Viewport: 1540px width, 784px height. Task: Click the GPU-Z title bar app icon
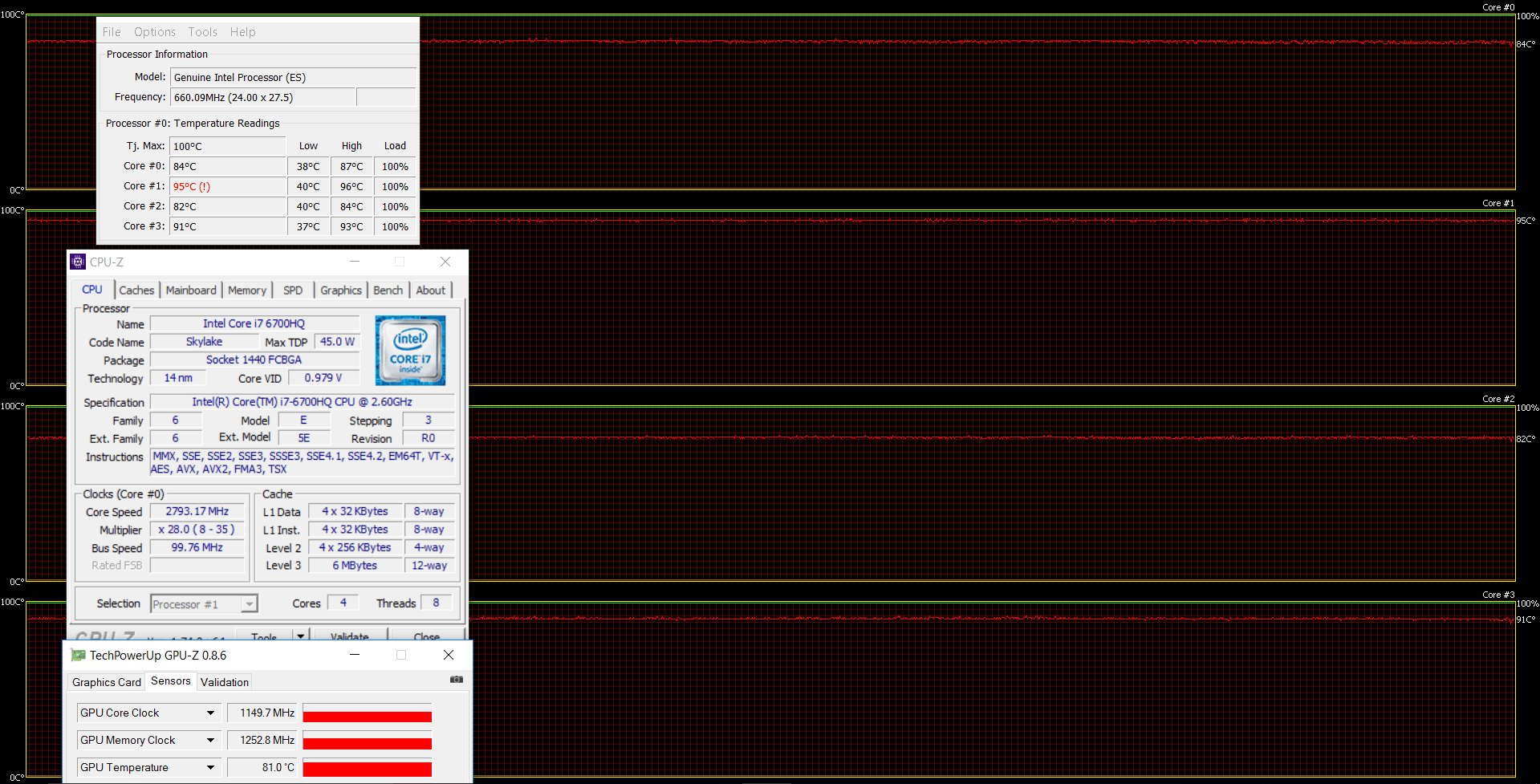click(78, 656)
